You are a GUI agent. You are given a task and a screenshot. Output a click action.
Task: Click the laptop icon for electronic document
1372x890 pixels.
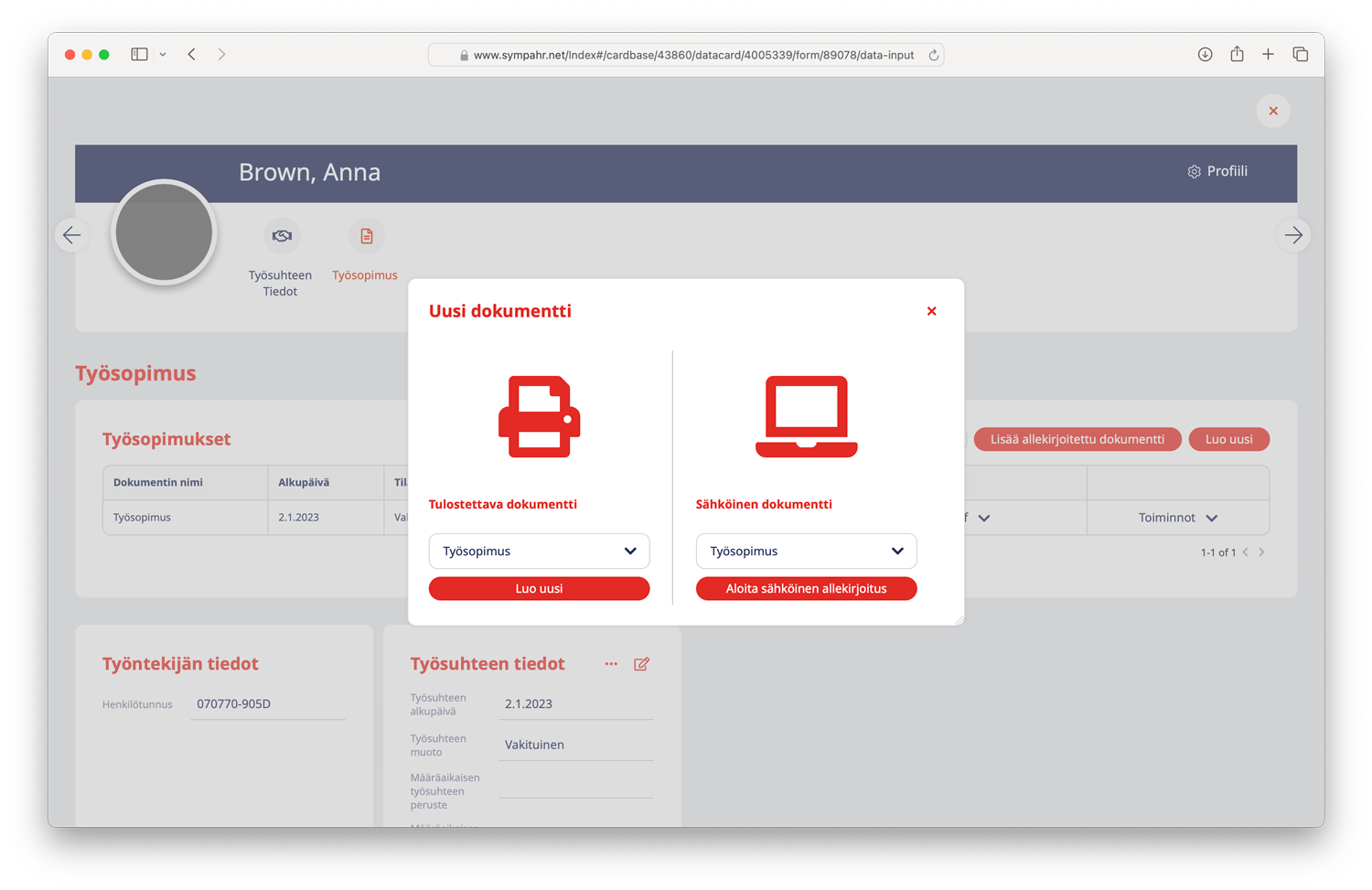[x=806, y=416]
